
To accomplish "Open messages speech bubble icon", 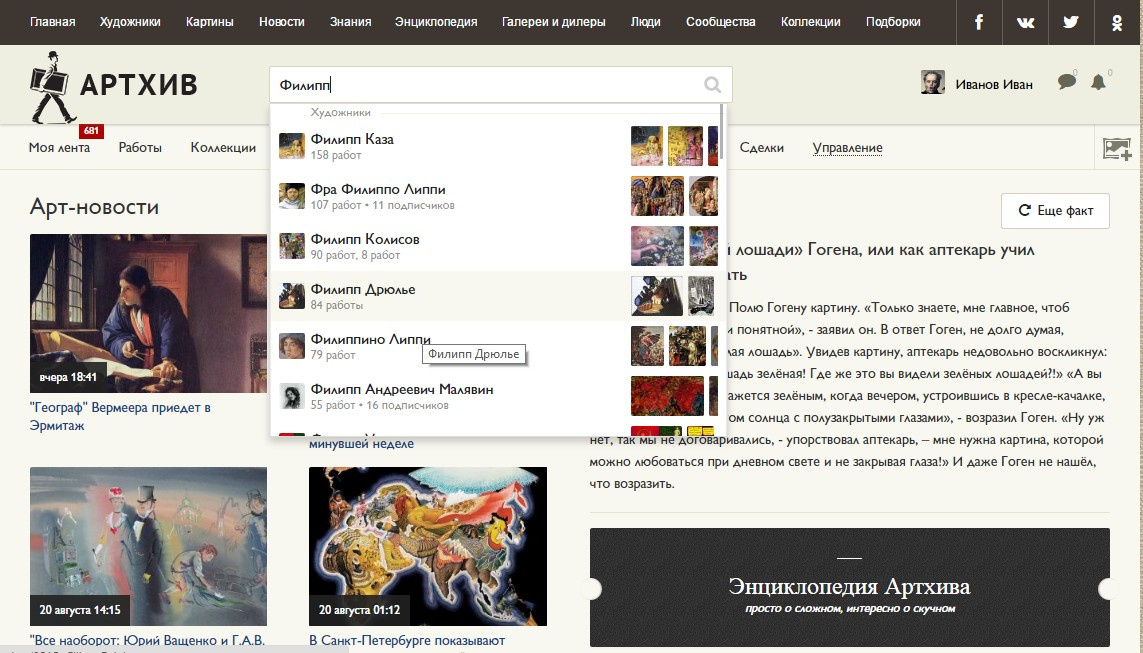I will coord(1067,83).
